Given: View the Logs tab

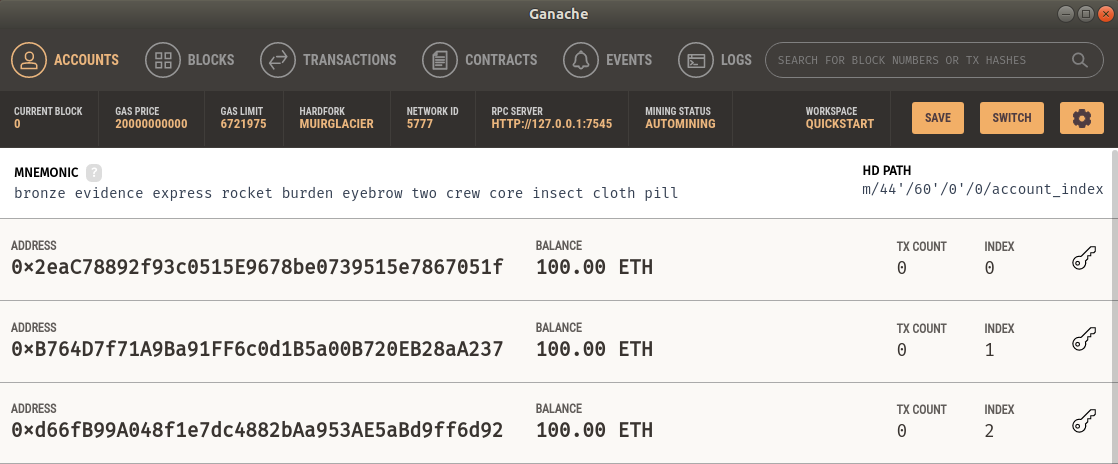Looking at the screenshot, I should pos(715,60).
